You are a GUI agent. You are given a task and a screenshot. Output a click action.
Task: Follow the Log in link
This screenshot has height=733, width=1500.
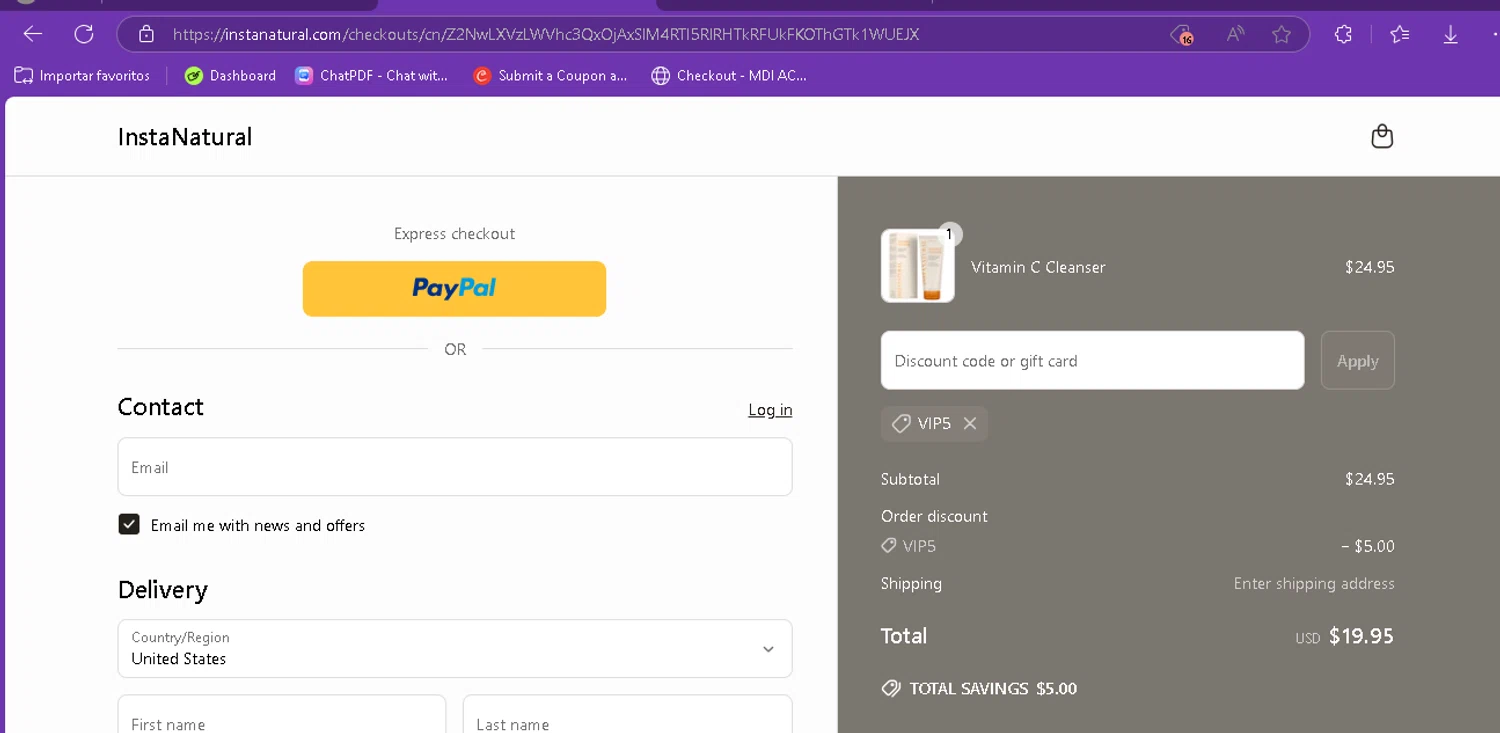coord(770,410)
